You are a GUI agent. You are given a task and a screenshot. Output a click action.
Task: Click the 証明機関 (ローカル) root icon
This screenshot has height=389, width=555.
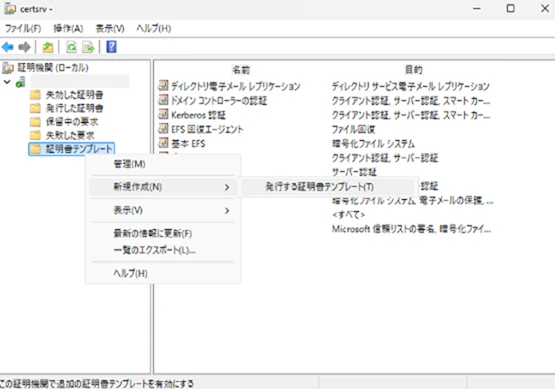[x=8, y=68]
